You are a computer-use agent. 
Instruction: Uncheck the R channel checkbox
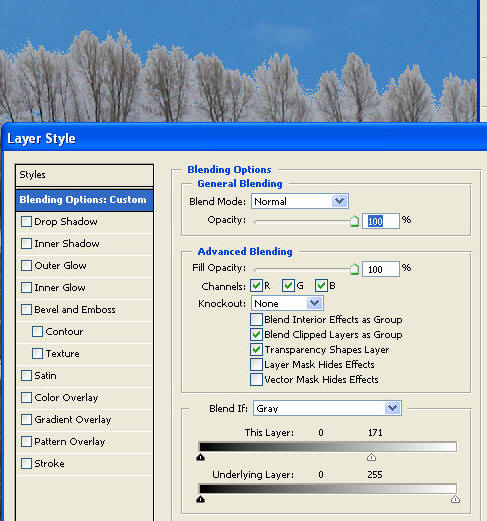point(256,286)
